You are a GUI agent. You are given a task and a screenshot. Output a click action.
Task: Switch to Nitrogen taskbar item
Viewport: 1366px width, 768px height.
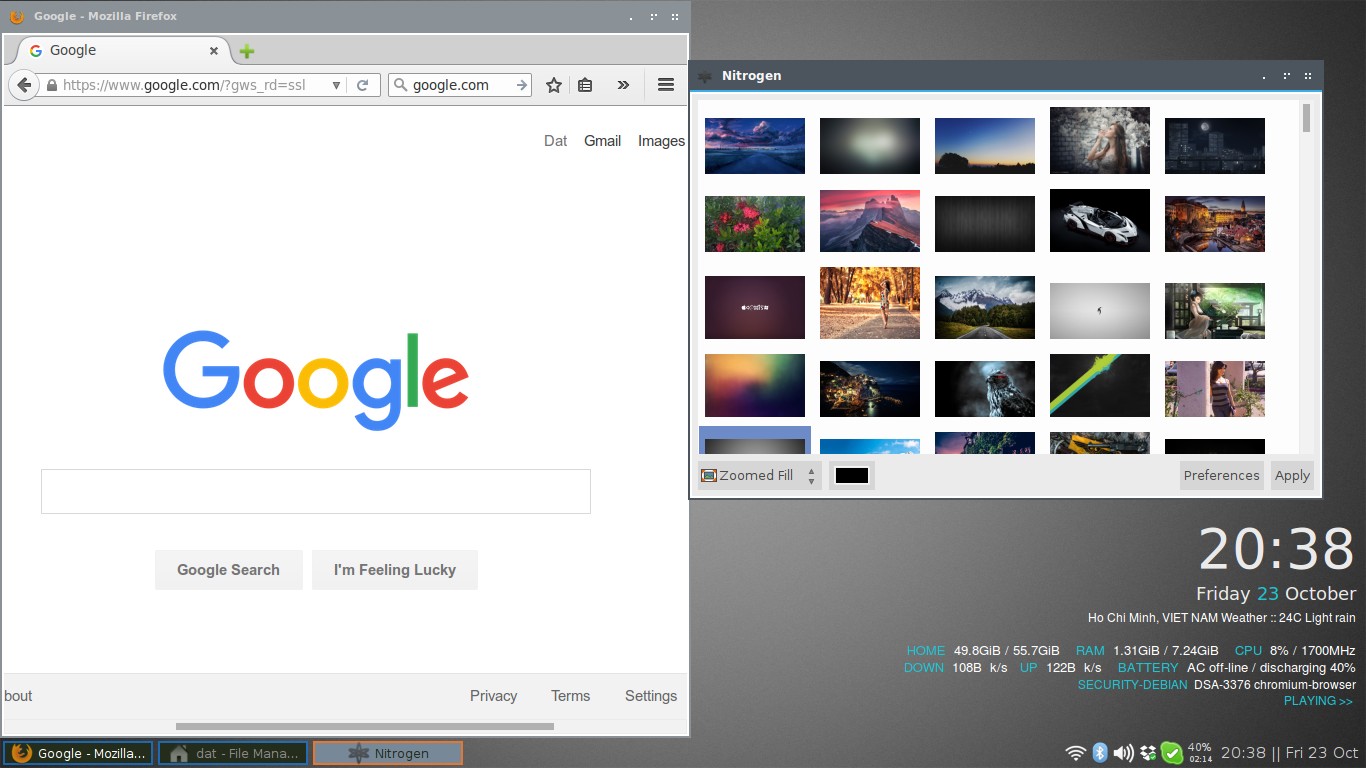click(x=388, y=753)
